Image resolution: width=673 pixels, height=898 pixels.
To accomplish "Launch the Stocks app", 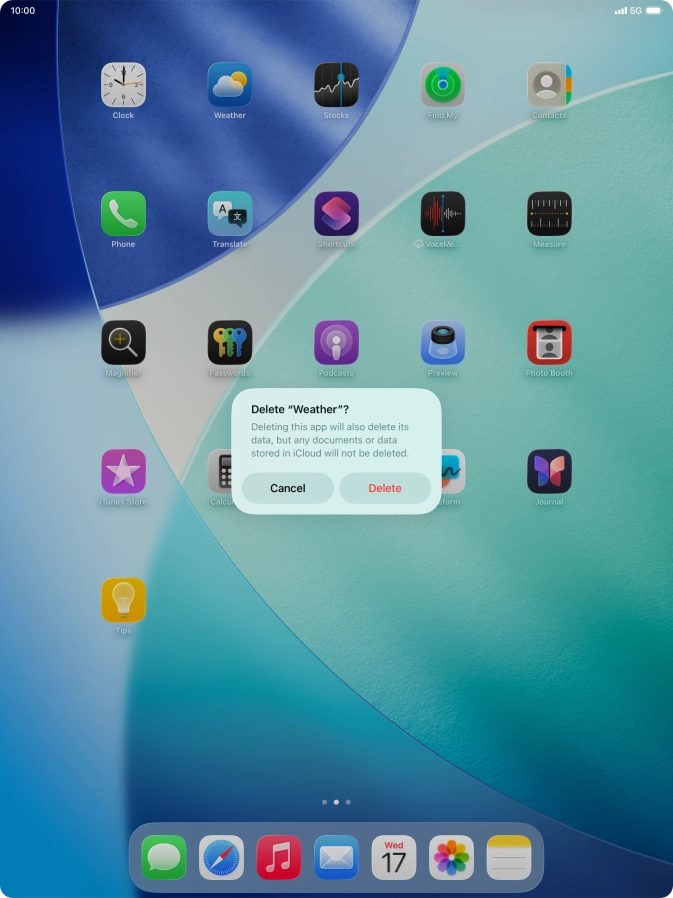I will point(336,85).
